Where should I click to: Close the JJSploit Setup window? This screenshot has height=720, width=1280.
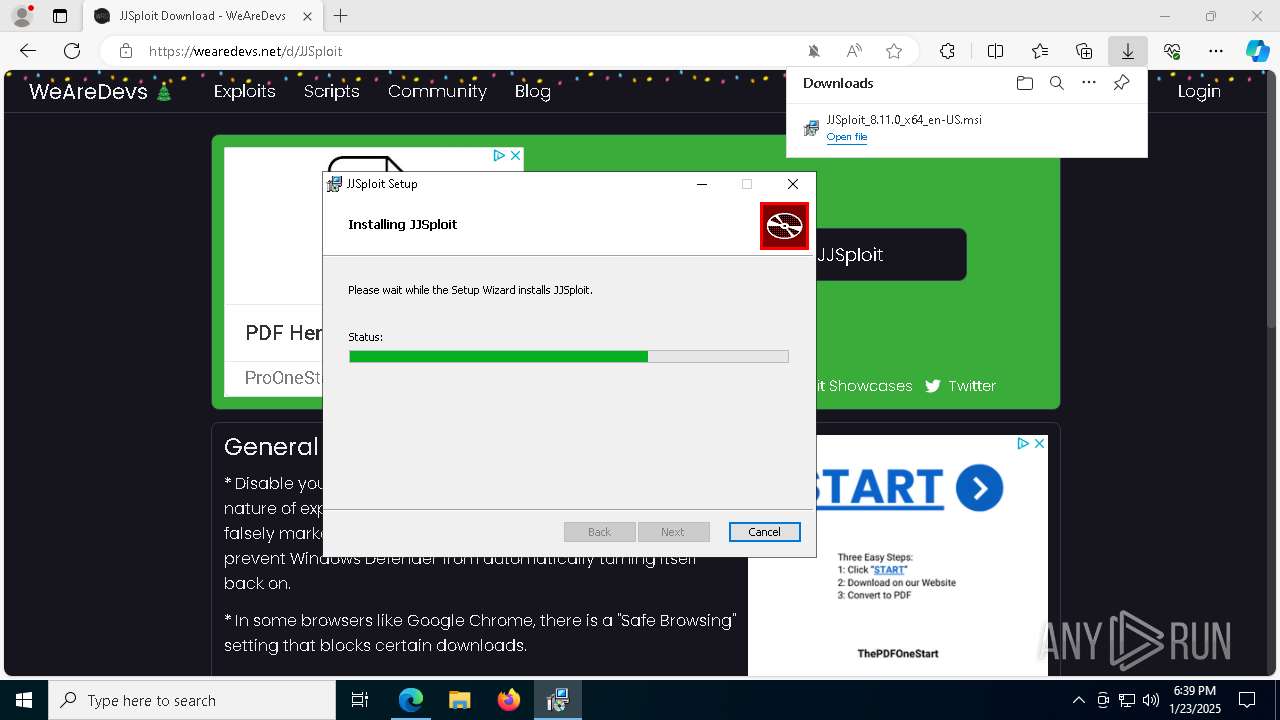[793, 184]
